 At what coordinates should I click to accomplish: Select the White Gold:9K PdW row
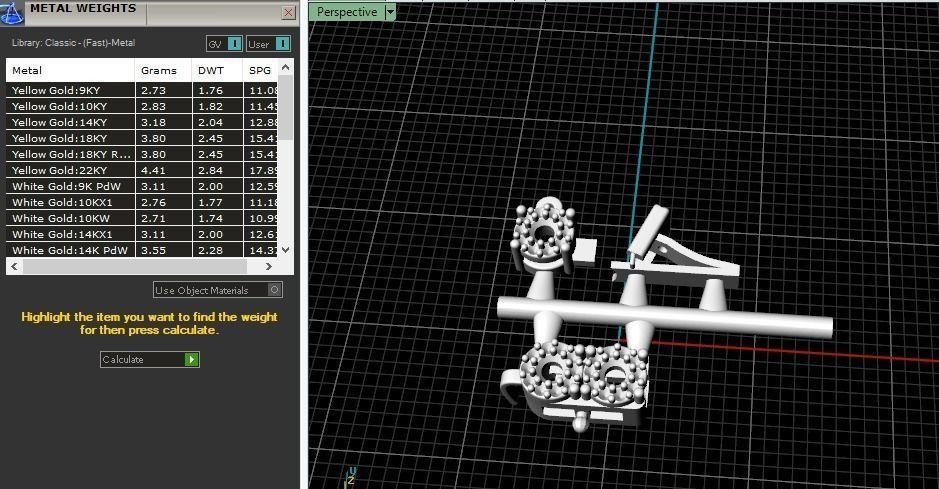(142, 186)
